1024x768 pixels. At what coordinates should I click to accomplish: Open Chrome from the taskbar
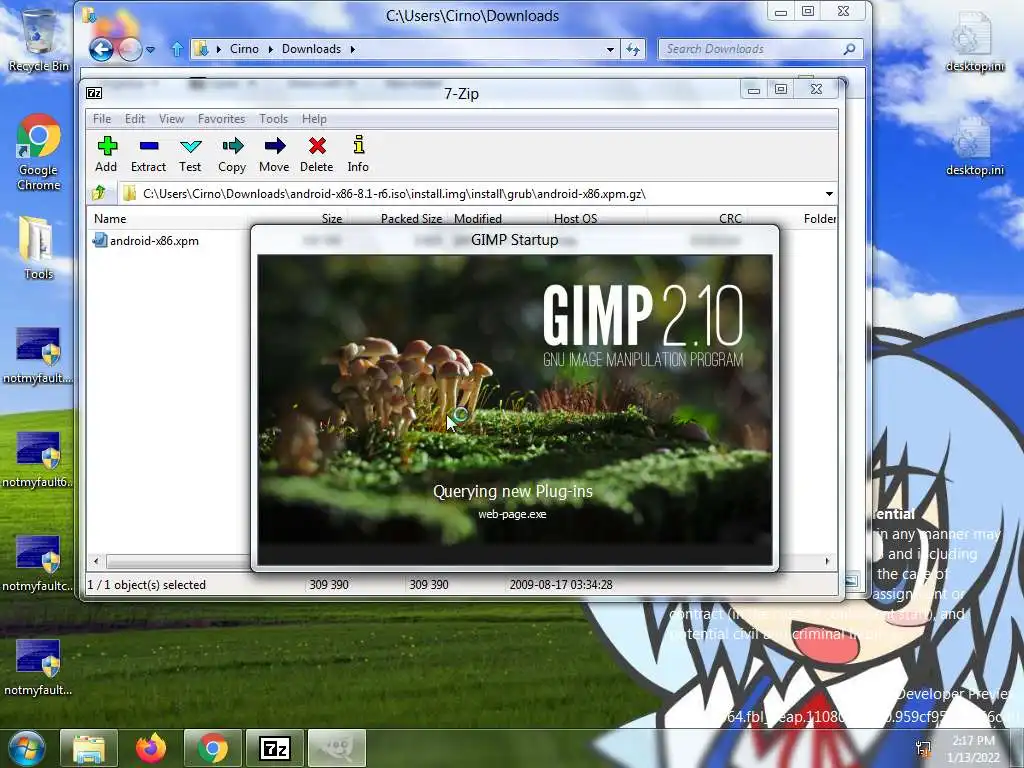213,748
